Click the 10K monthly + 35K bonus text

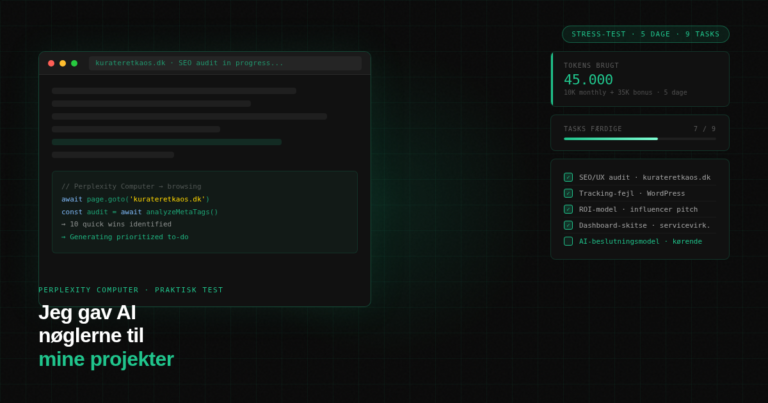click(x=625, y=93)
